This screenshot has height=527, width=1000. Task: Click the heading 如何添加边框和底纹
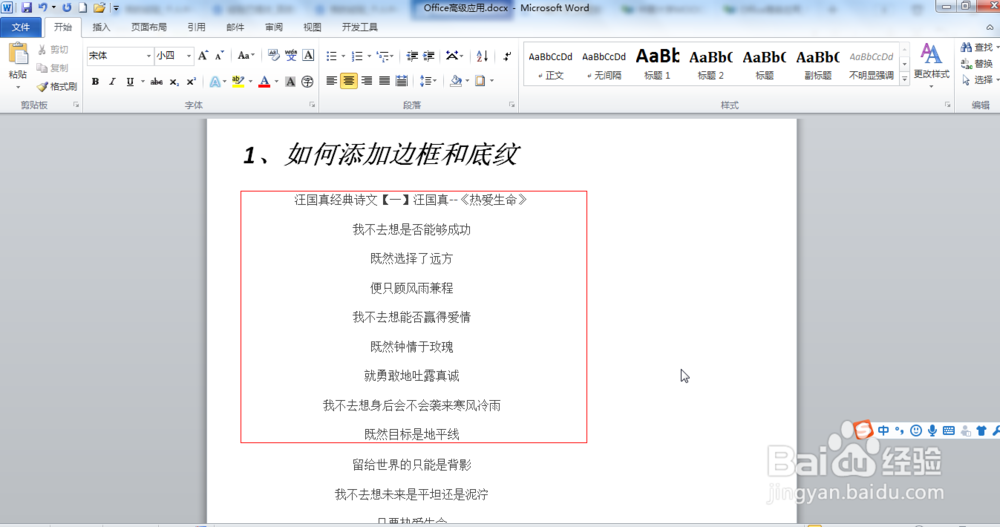tap(402, 154)
